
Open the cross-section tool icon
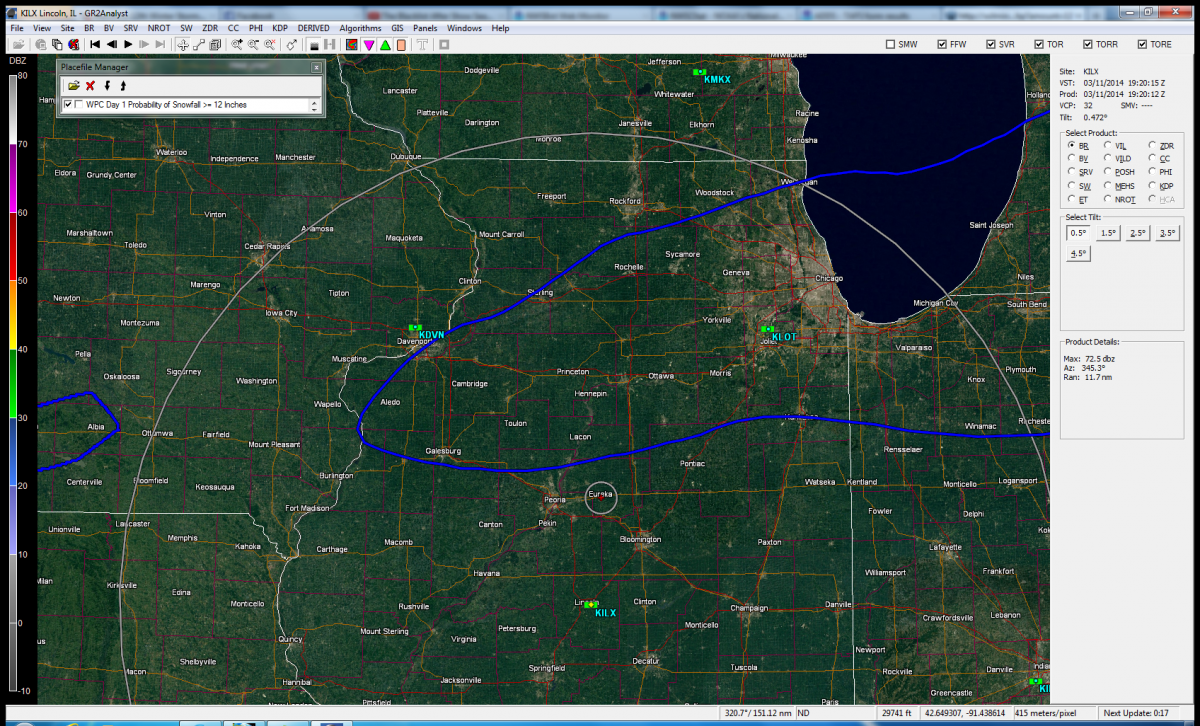216,44
